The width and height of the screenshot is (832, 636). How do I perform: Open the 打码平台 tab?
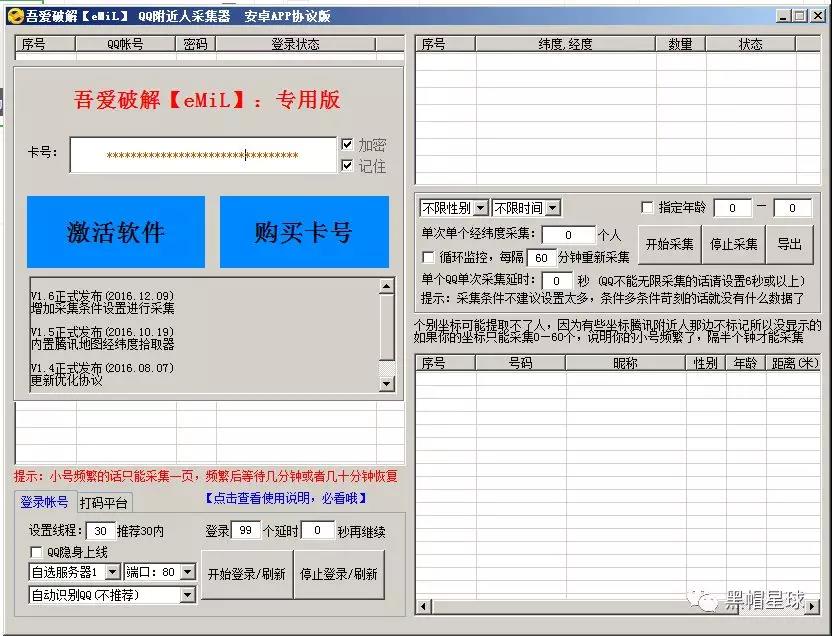[105, 501]
